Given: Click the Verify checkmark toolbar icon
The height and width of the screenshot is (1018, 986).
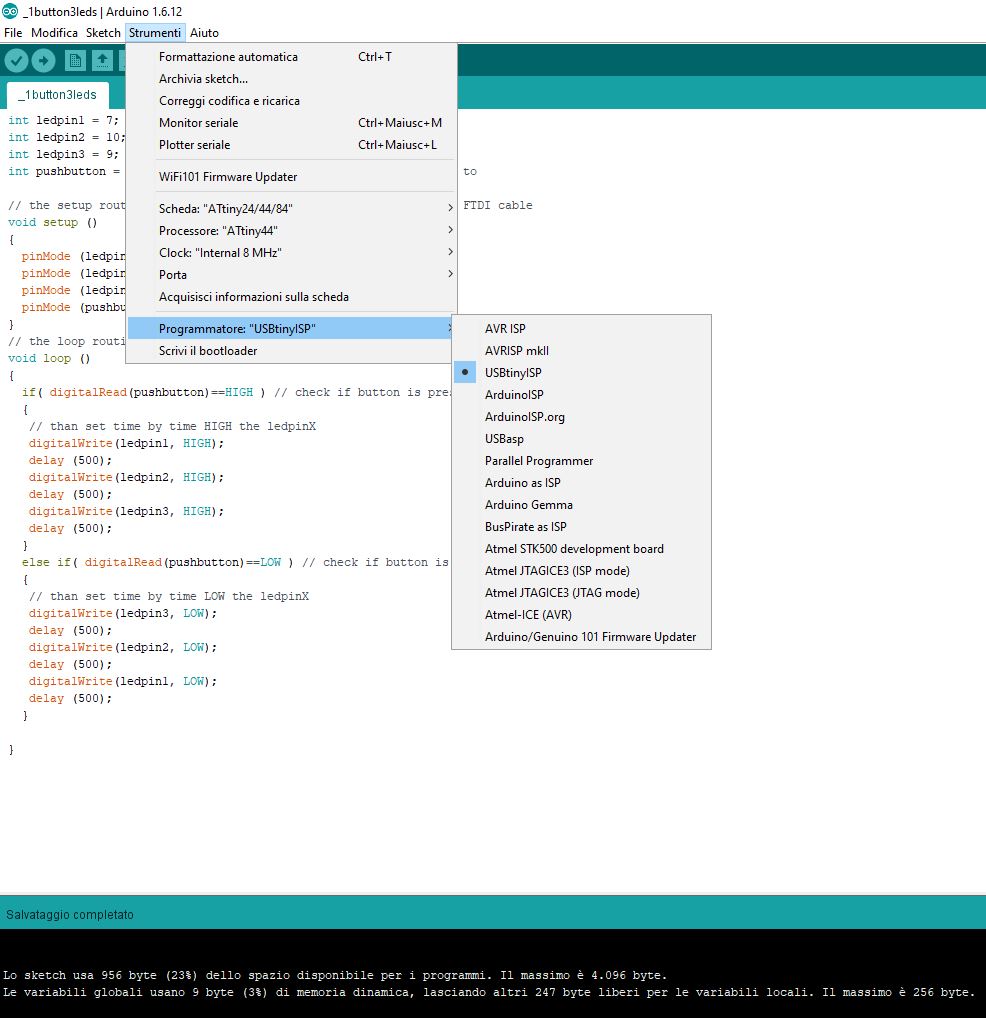Looking at the screenshot, I should (16, 61).
